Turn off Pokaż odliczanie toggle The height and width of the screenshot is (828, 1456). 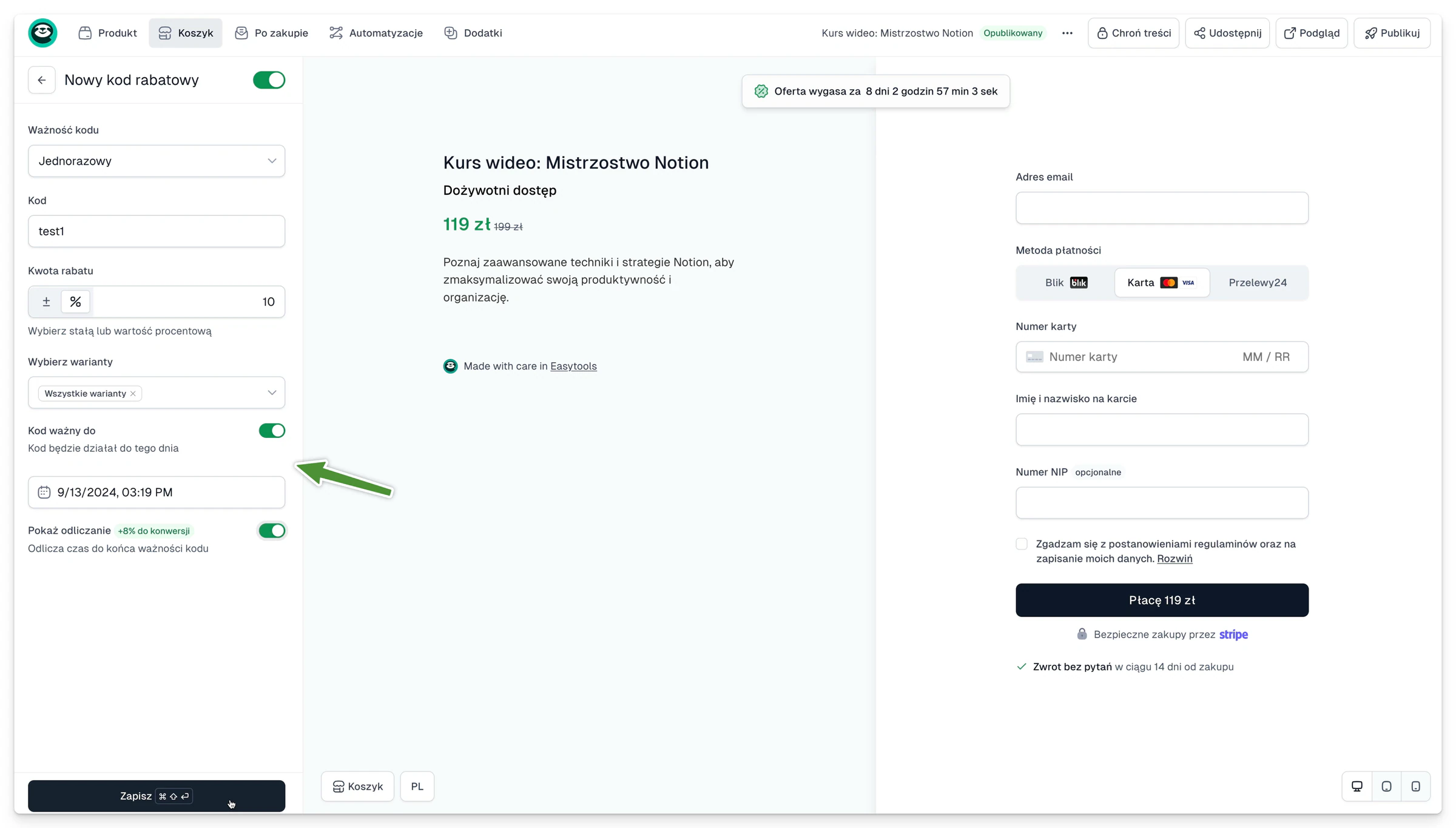272,531
